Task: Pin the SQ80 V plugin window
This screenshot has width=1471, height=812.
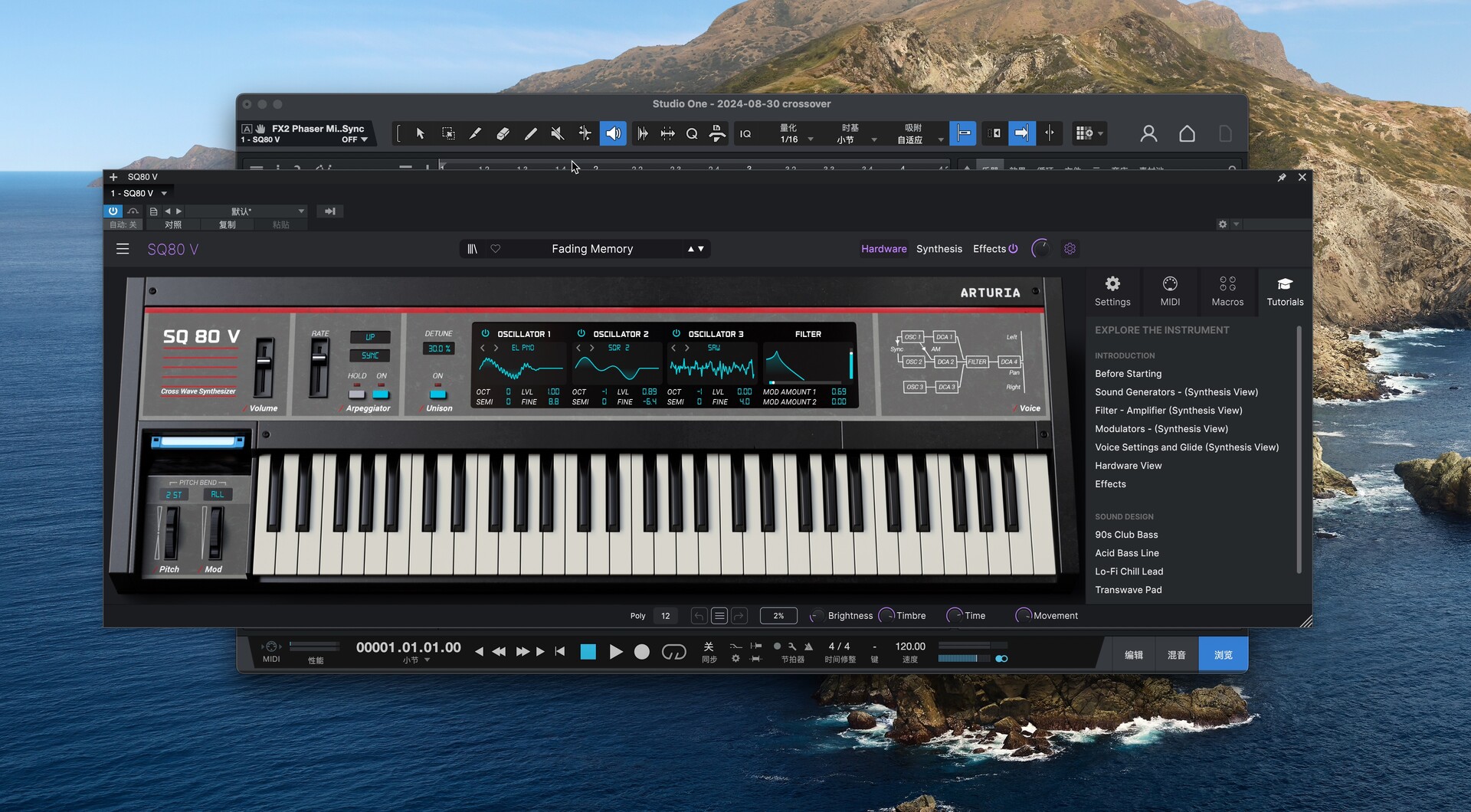Action: 1282,177
